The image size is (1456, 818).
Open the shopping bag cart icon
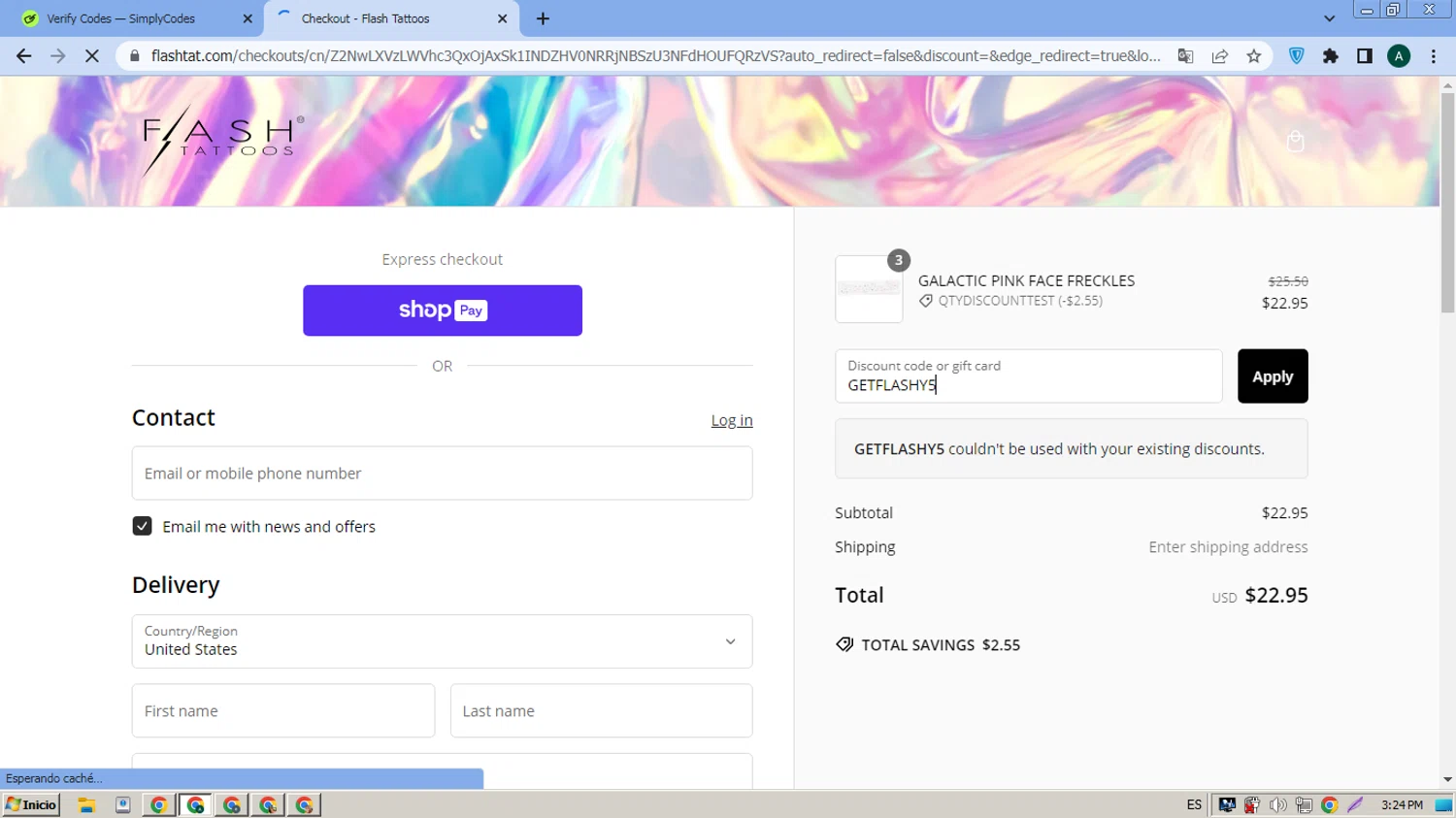pyautogui.click(x=1295, y=142)
